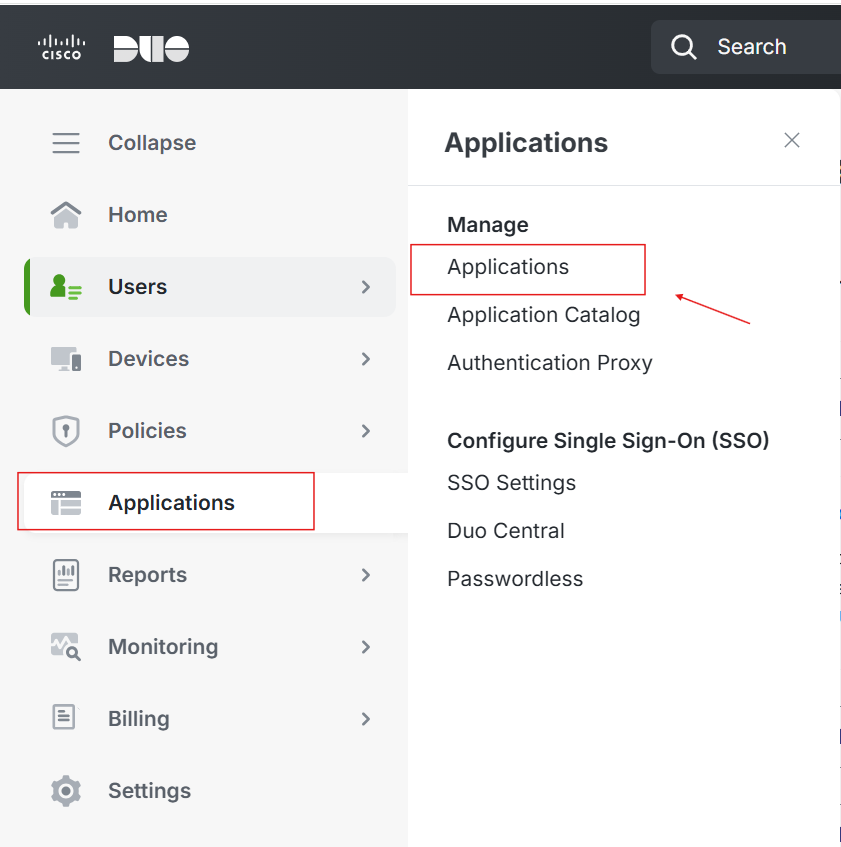This screenshot has height=847, width=841.
Task: Click the Configure Single Sign-On (SSO) heading
Action: (x=608, y=441)
